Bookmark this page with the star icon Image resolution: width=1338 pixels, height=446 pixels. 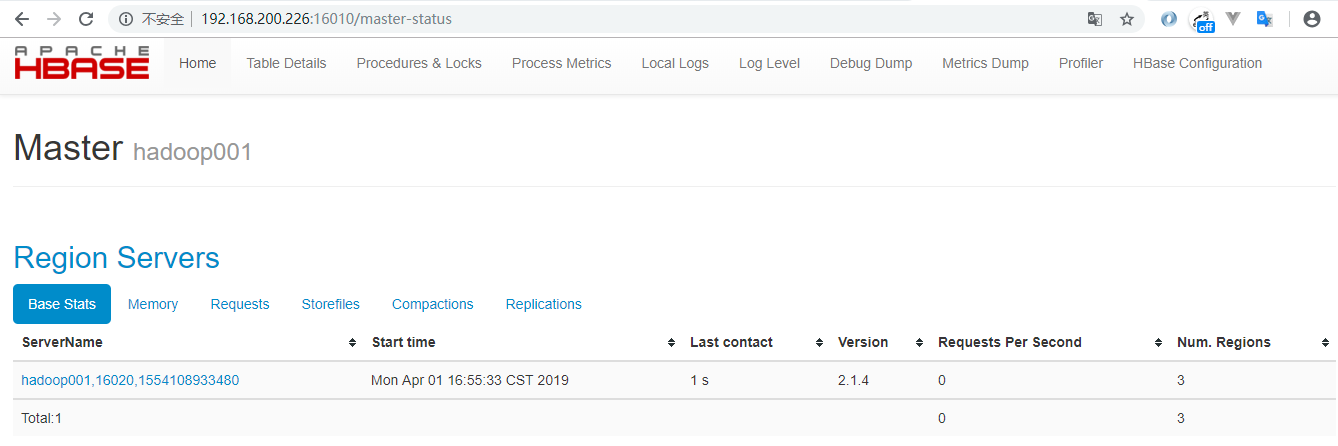click(x=1127, y=19)
